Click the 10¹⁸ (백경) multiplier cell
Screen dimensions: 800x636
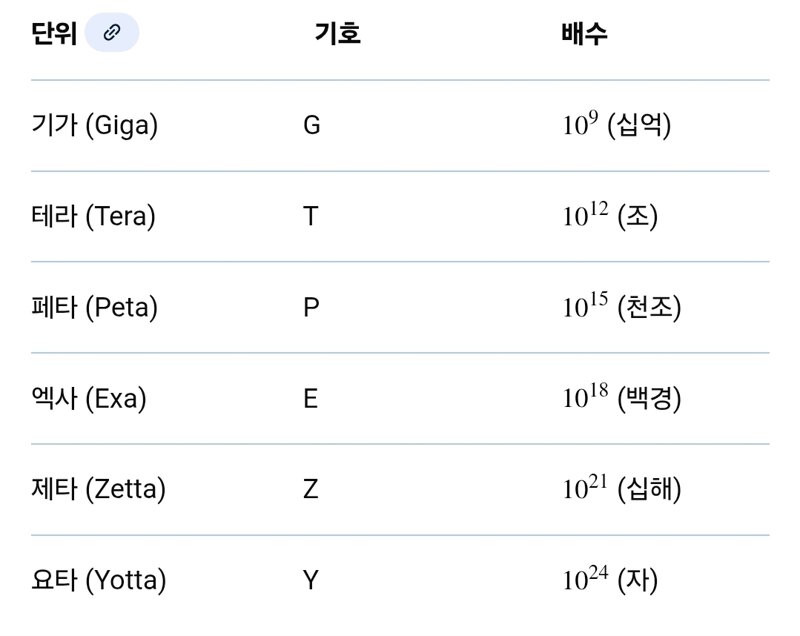621,399
